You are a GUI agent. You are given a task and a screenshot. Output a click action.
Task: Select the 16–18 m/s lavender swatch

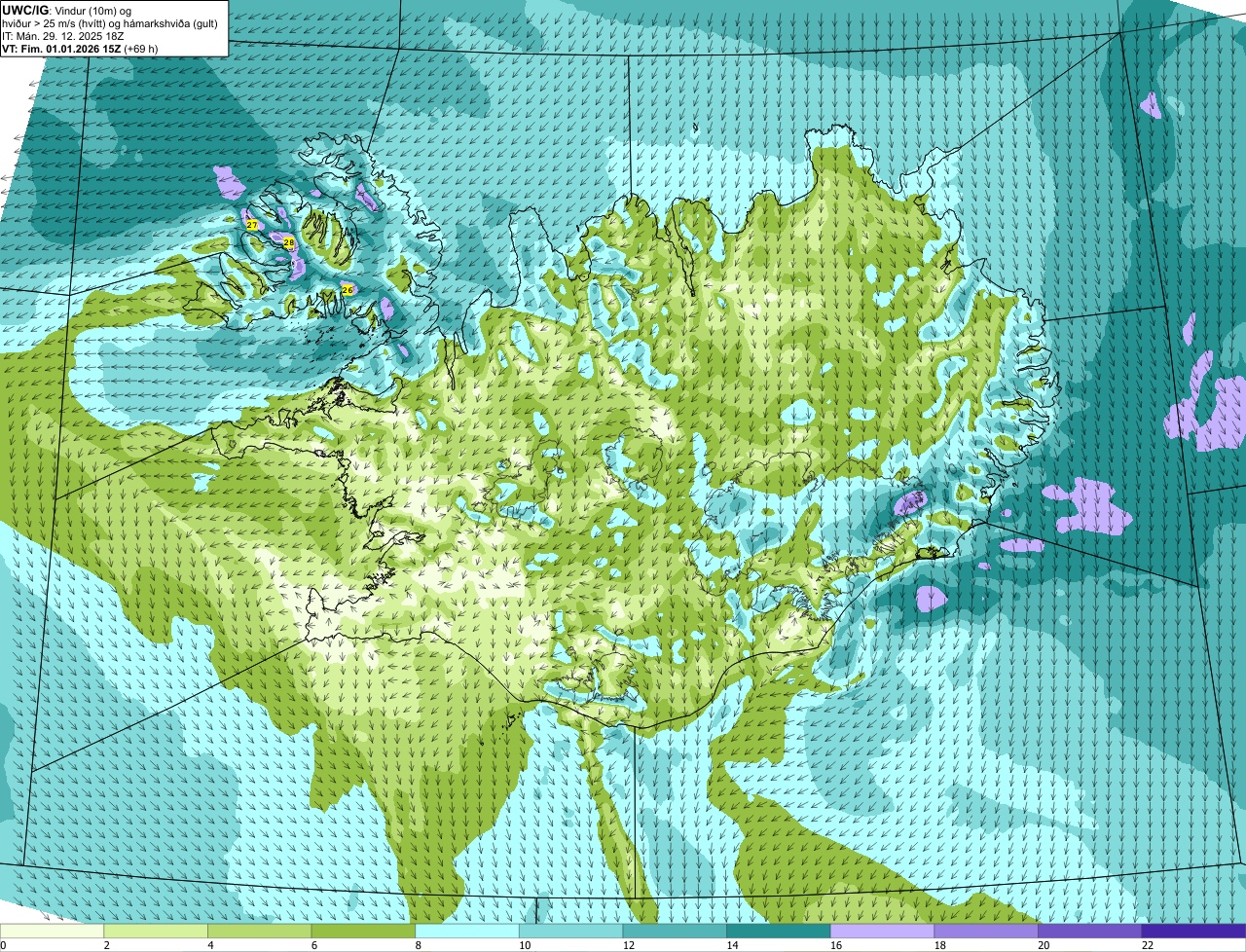coord(883,931)
